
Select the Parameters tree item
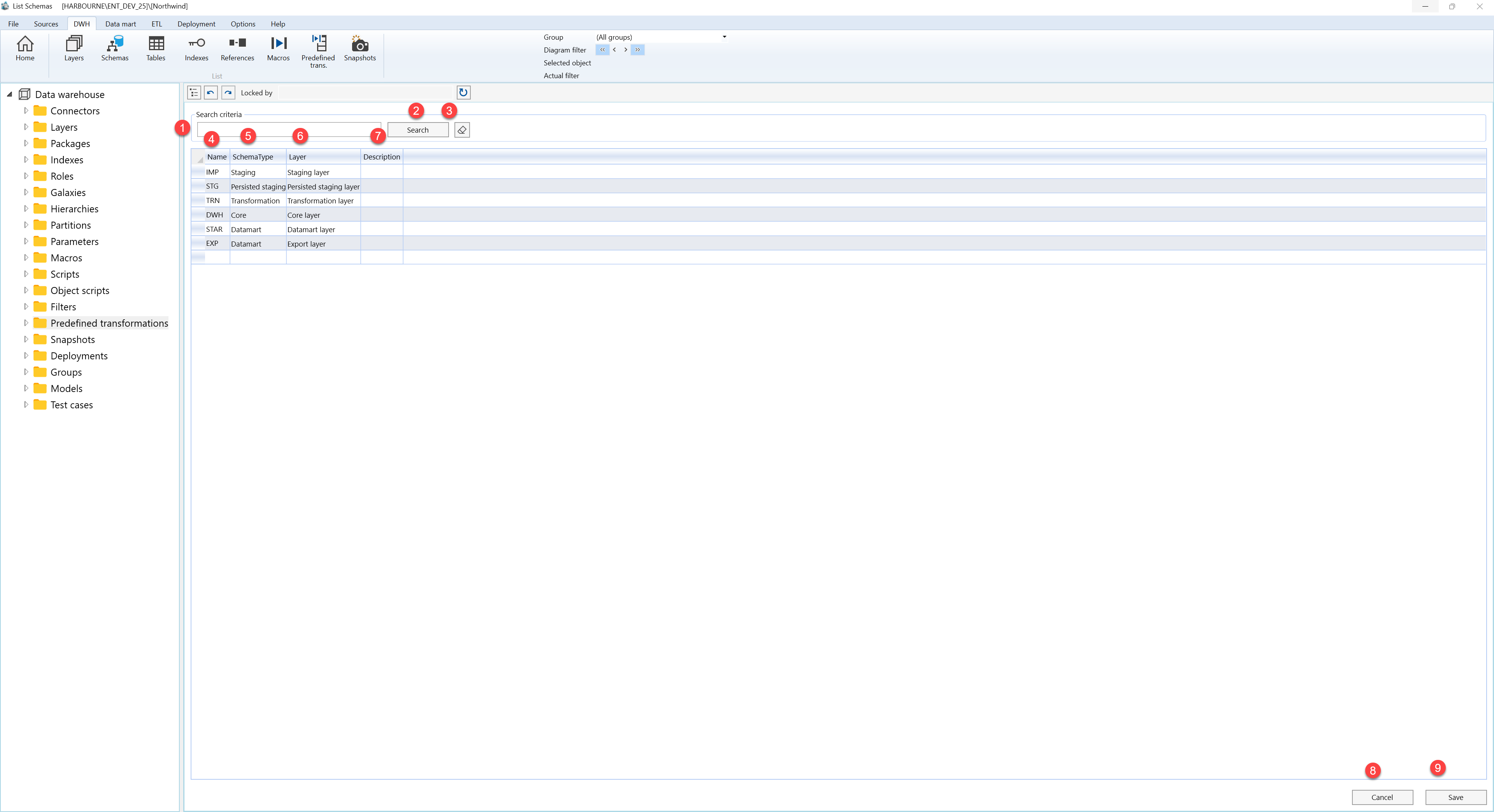pyautogui.click(x=74, y=241)
